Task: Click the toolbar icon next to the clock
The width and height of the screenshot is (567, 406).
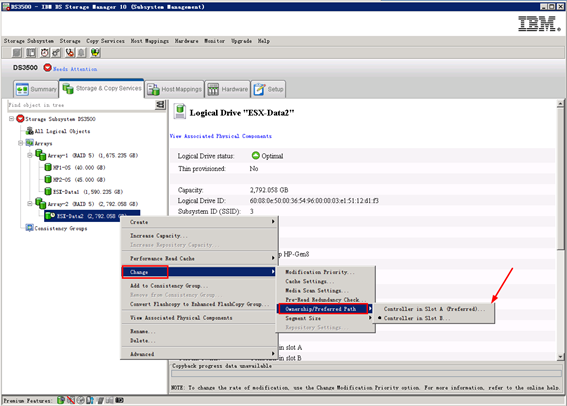Action: (x=56, y=53)
